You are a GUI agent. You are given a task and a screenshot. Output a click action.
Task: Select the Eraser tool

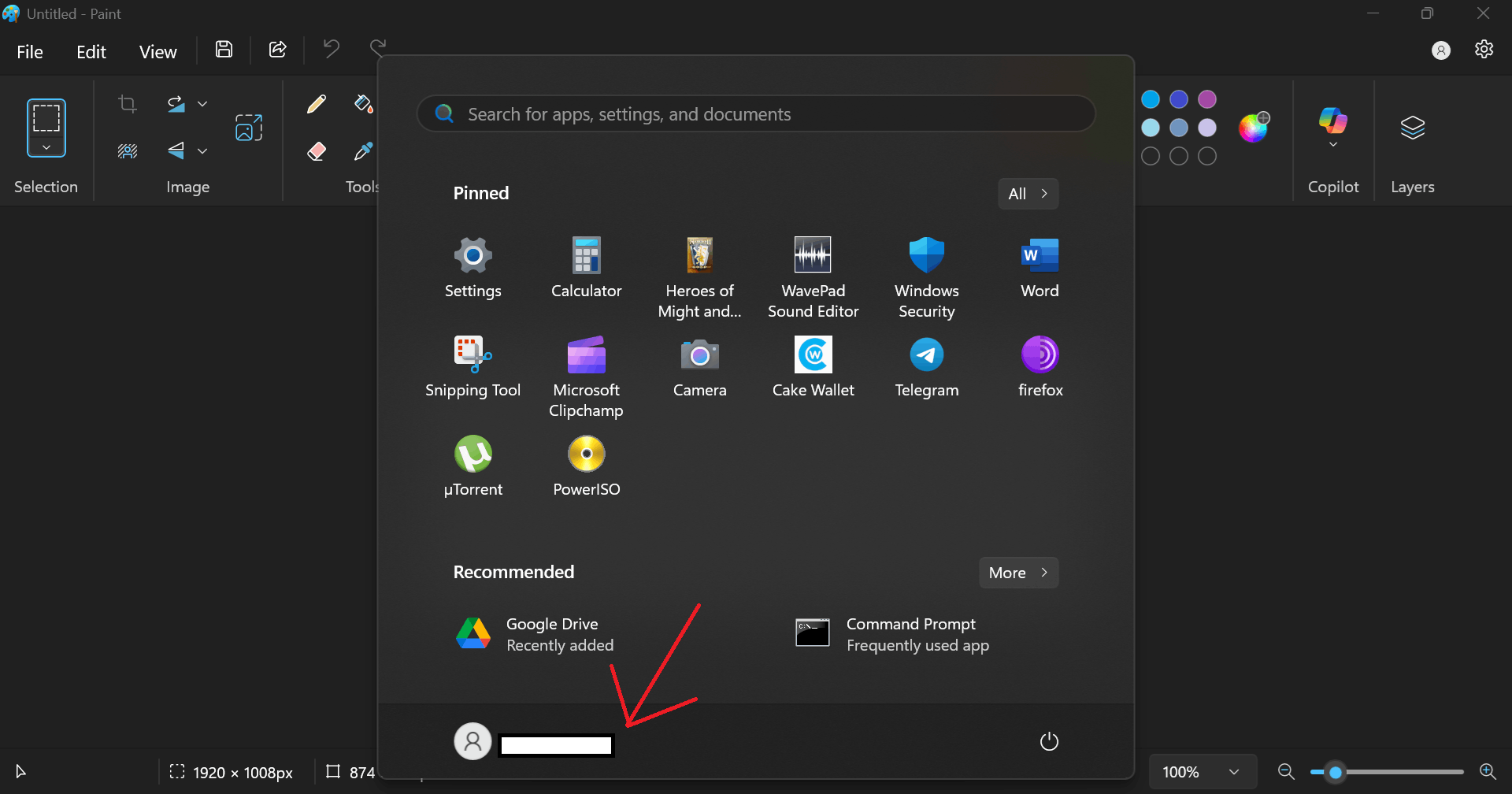(316, 150)
